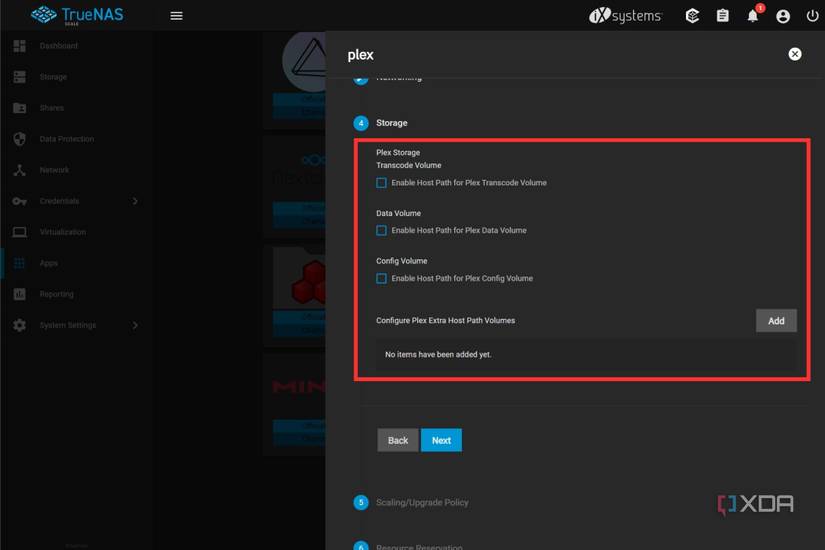Click the hamburger menu icon in the header
Viewport: 825px width, 550px height.
click(x=176, y=16)
